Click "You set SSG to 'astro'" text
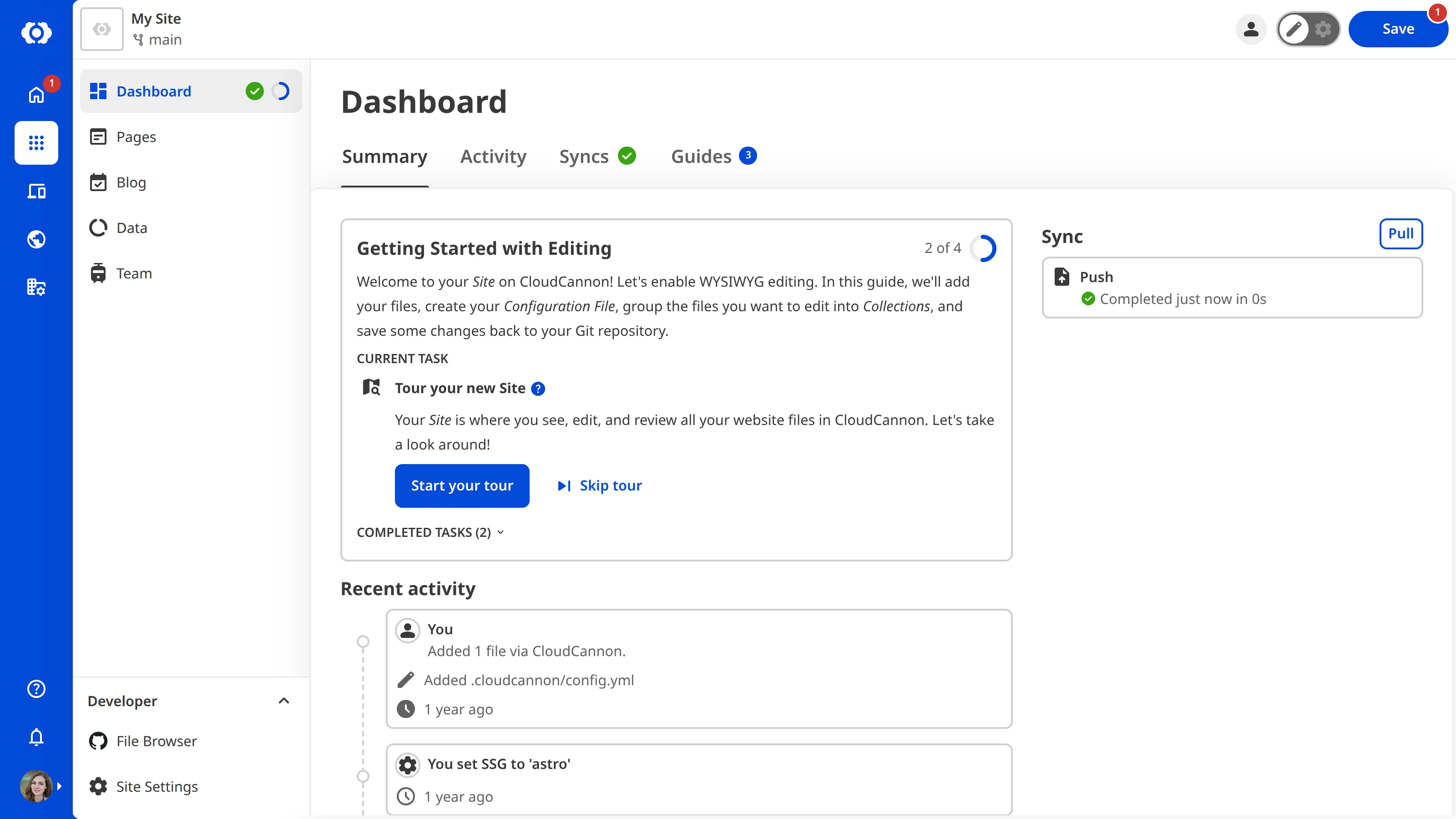 499,764
